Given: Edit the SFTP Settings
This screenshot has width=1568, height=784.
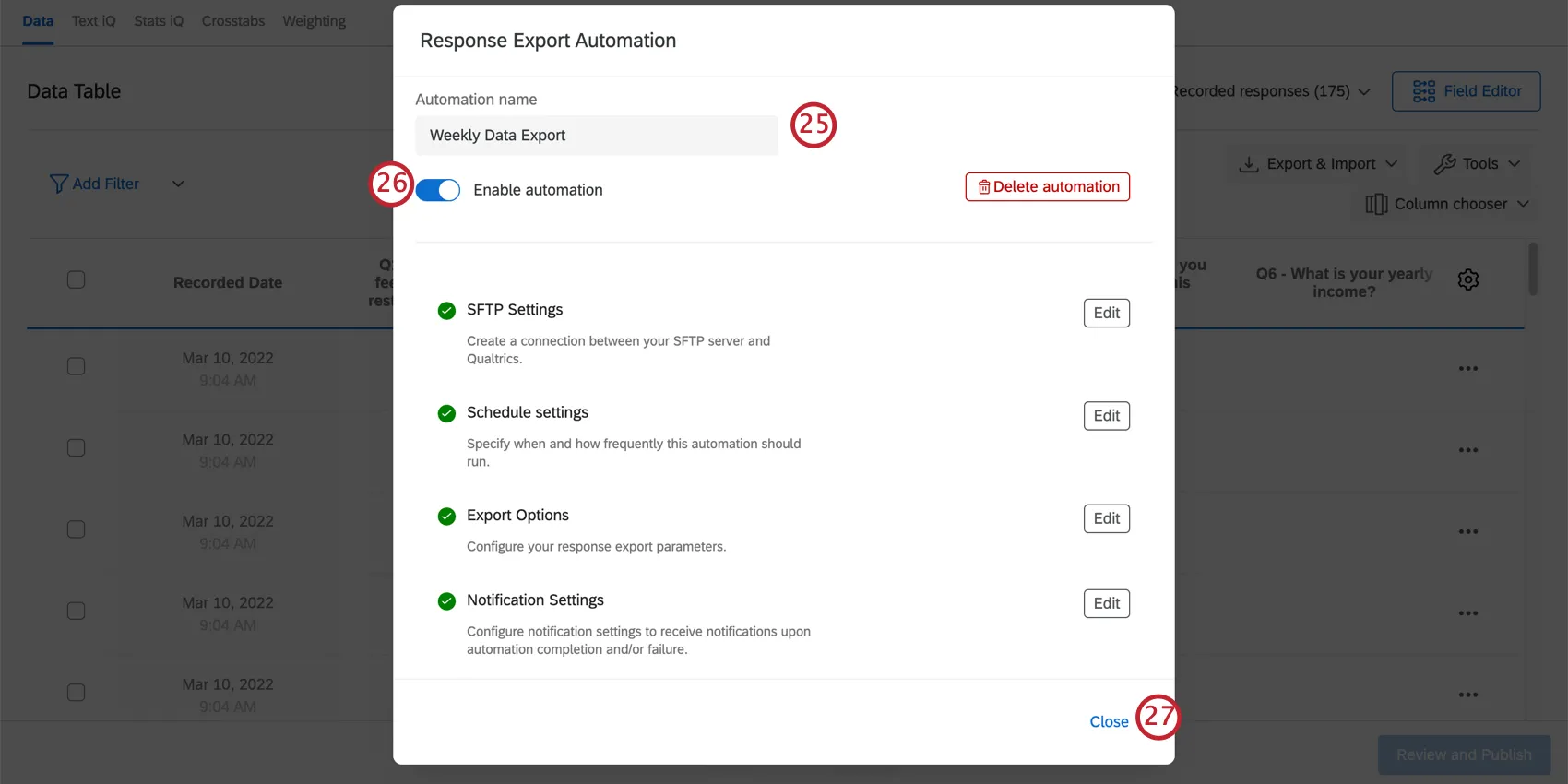Looking at the screenshot, I should [1106, 314].
